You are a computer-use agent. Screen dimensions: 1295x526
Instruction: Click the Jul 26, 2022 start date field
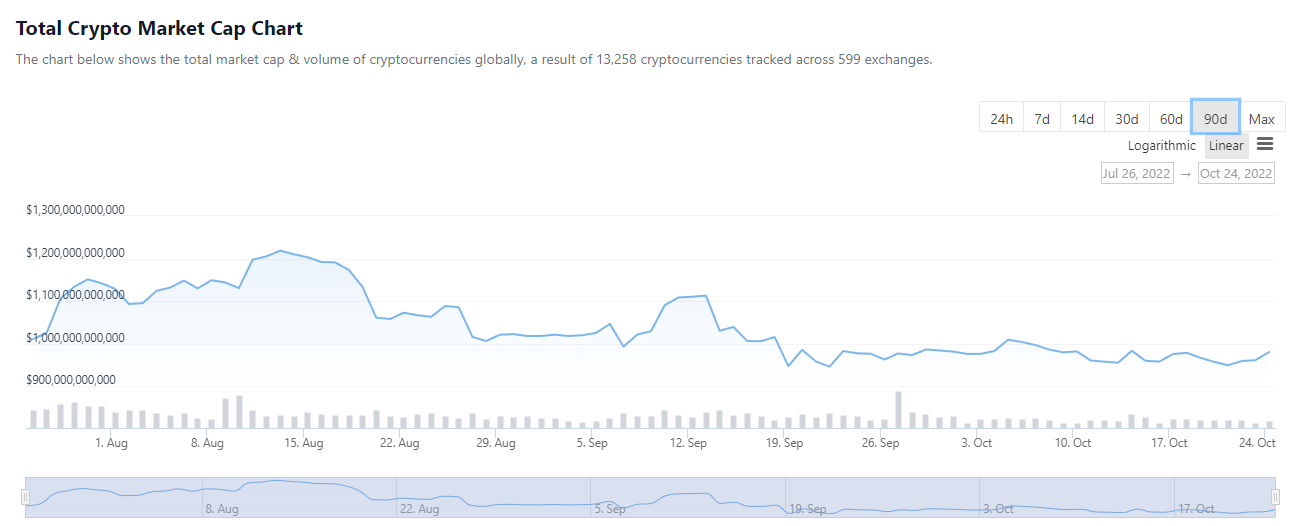click(x=1136, y=173)
